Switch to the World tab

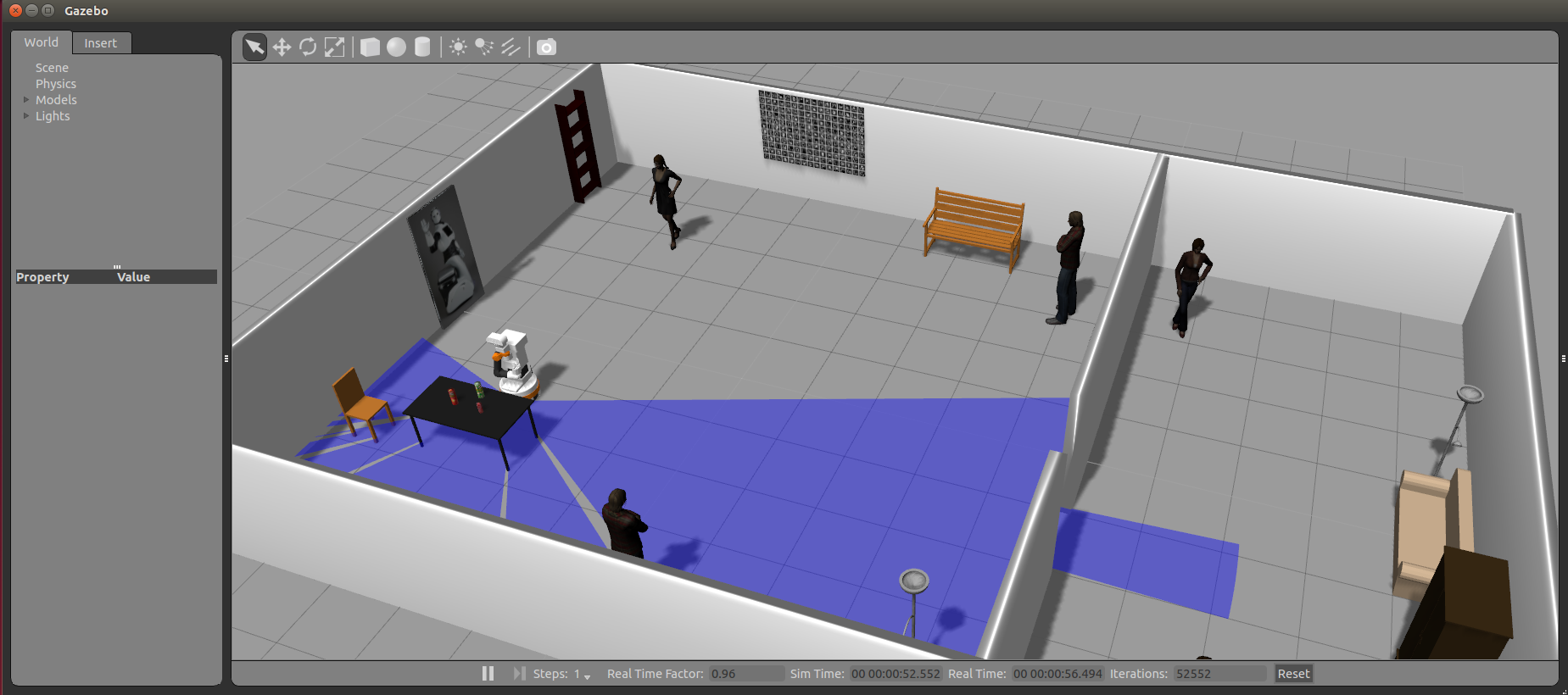click(x=41, y=42)
